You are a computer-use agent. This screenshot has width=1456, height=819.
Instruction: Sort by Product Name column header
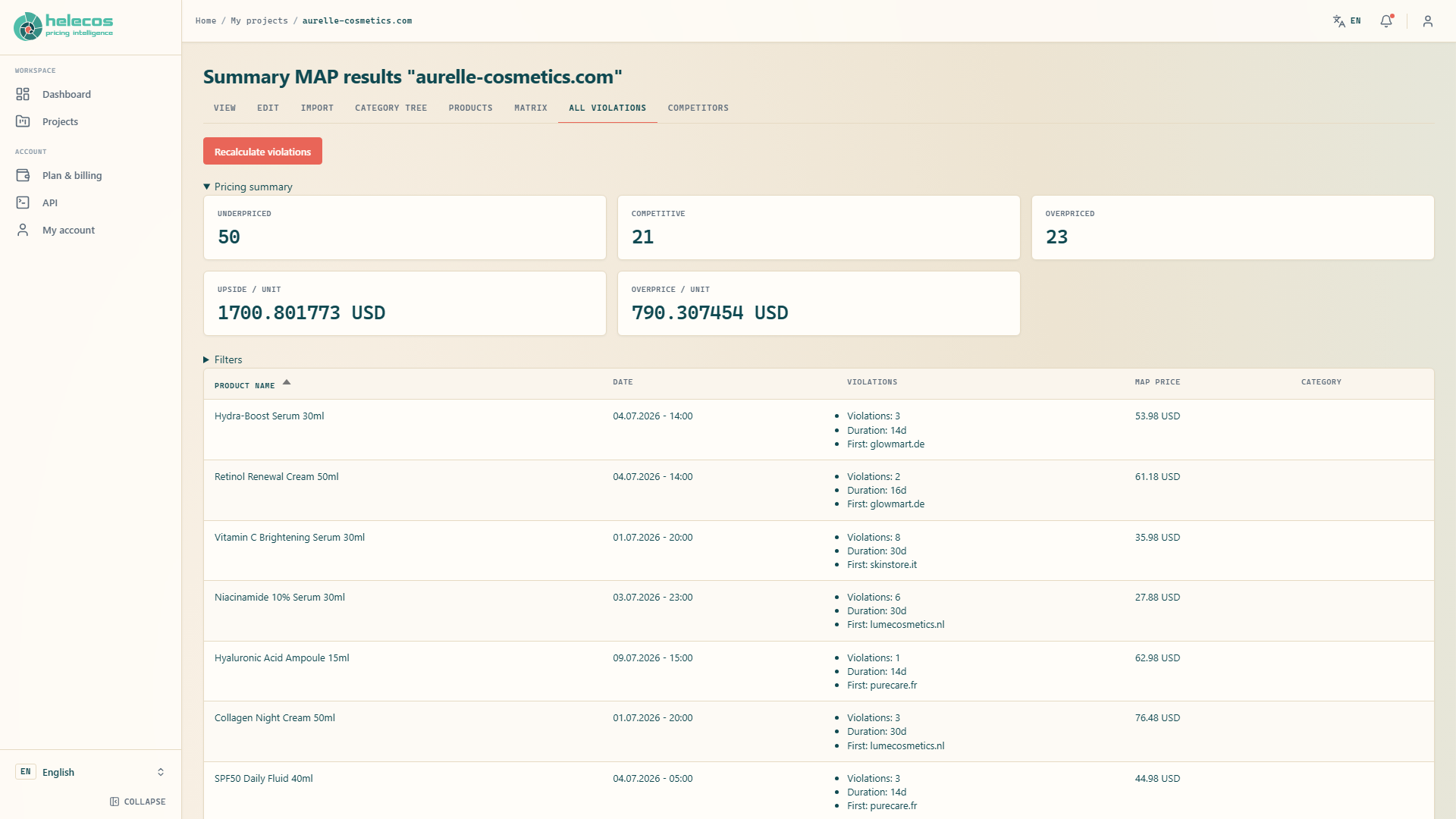[244, 386]
